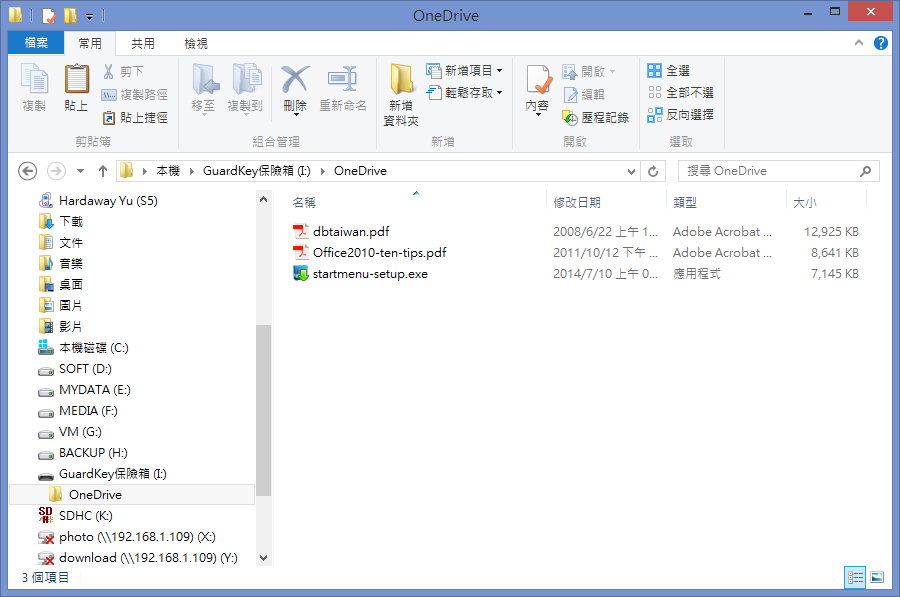The width and height of the screenshot is (900, 597).
Task: Click the 本機 breadcrumb segment
Action: click(x=168, y=171)
